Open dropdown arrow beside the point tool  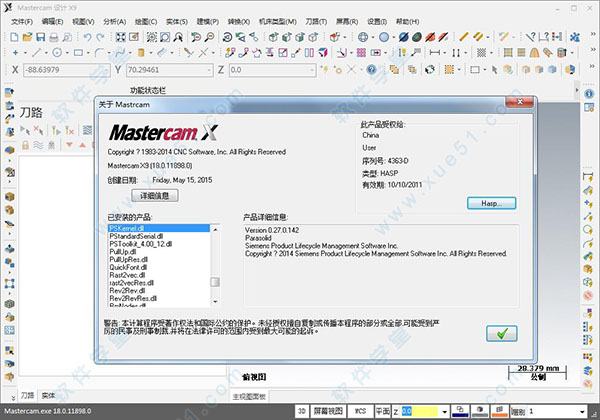25,53
